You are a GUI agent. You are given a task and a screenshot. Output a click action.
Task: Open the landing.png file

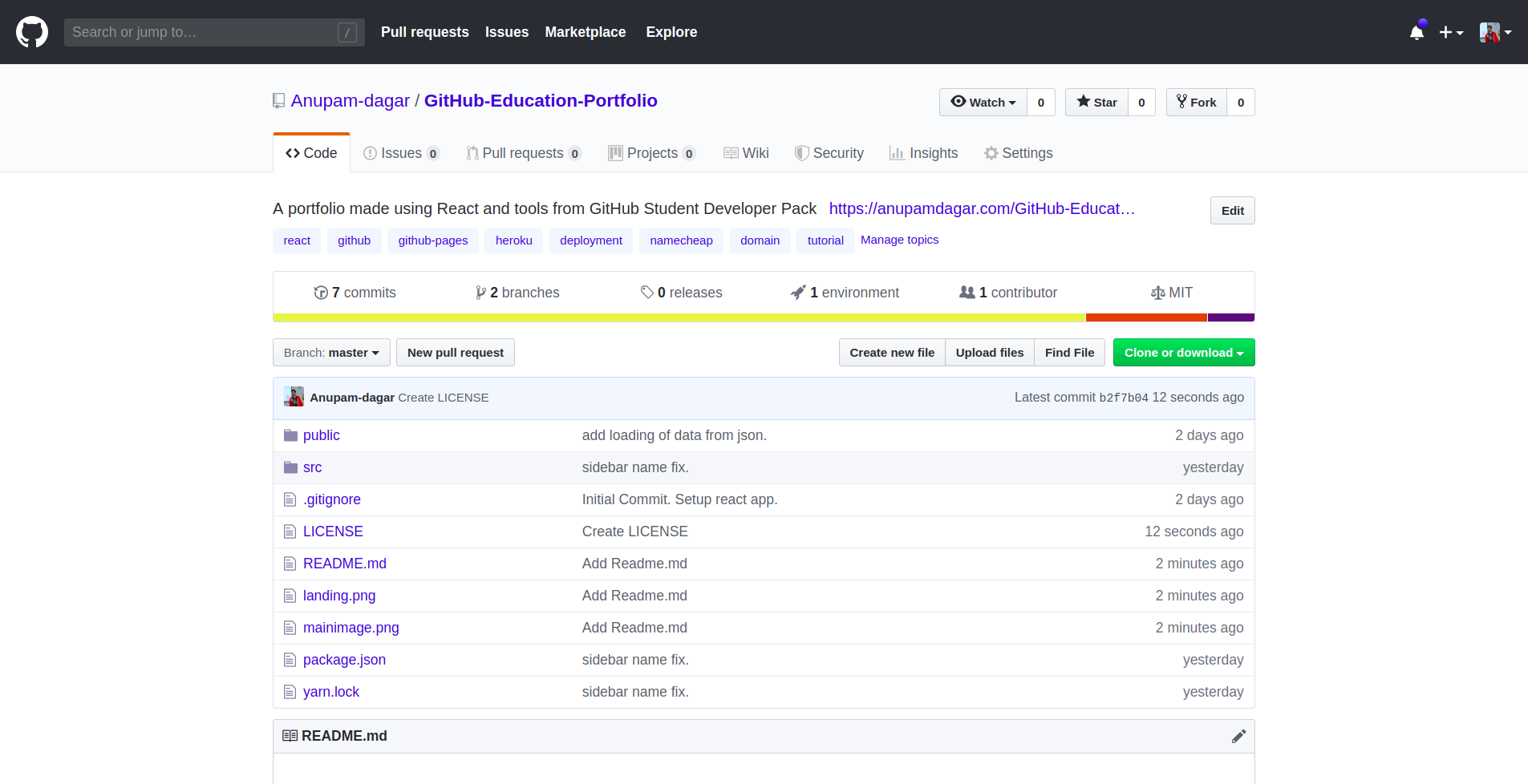point(339,596)
